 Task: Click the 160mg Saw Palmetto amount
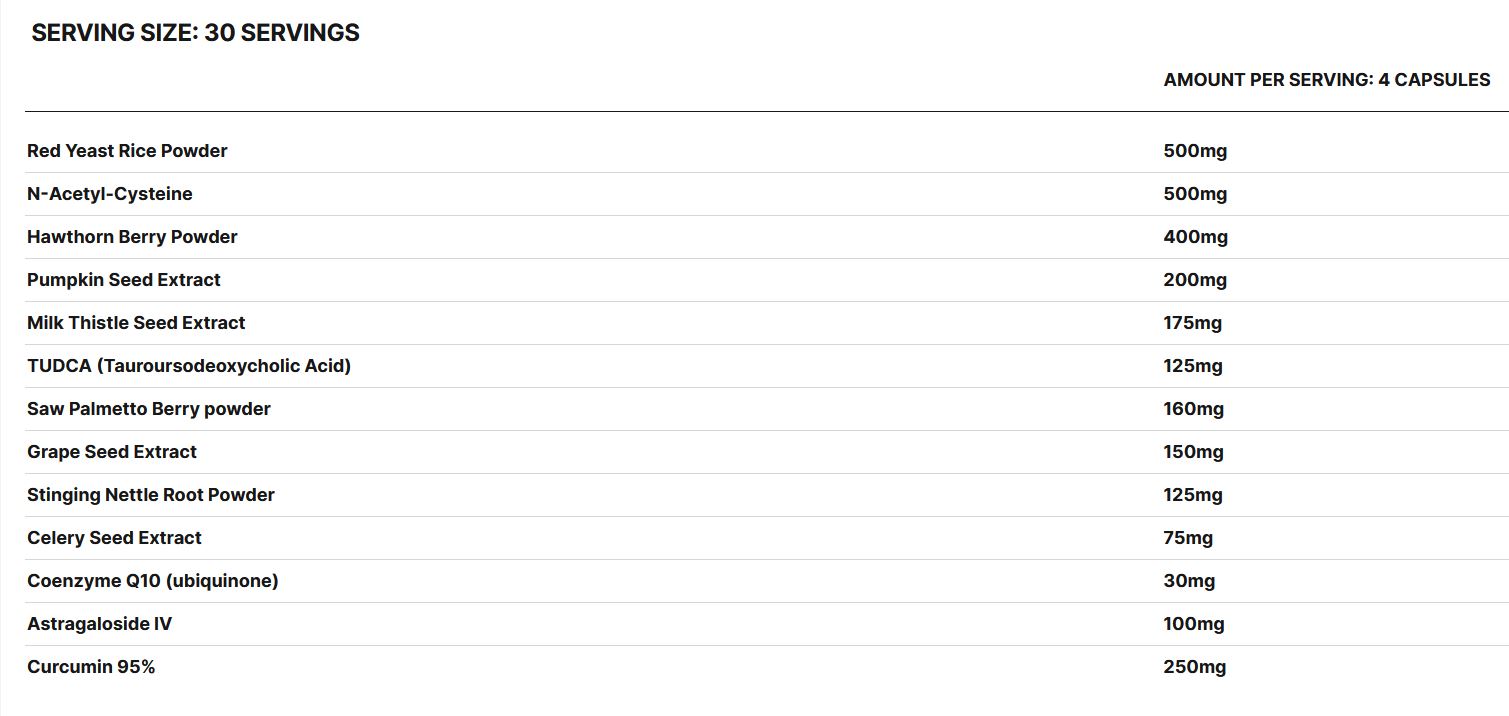pyautogui.click(x=1194, y=409)
